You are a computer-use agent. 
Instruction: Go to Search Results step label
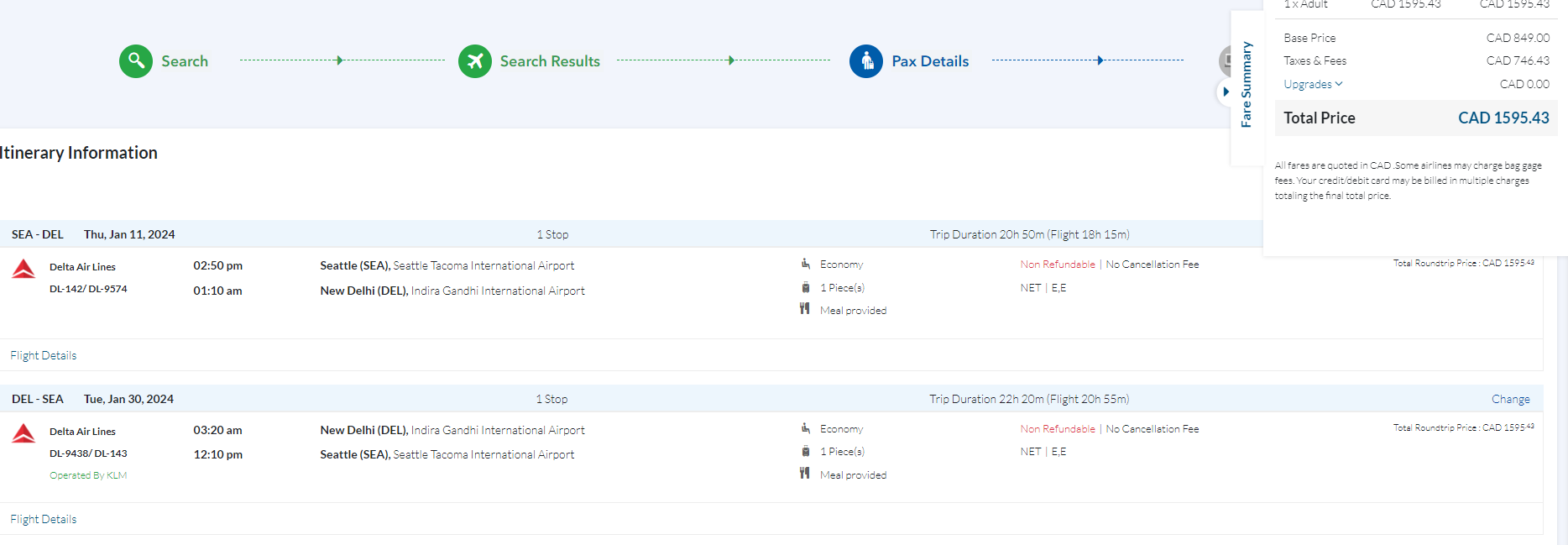[x=550, y=61]
